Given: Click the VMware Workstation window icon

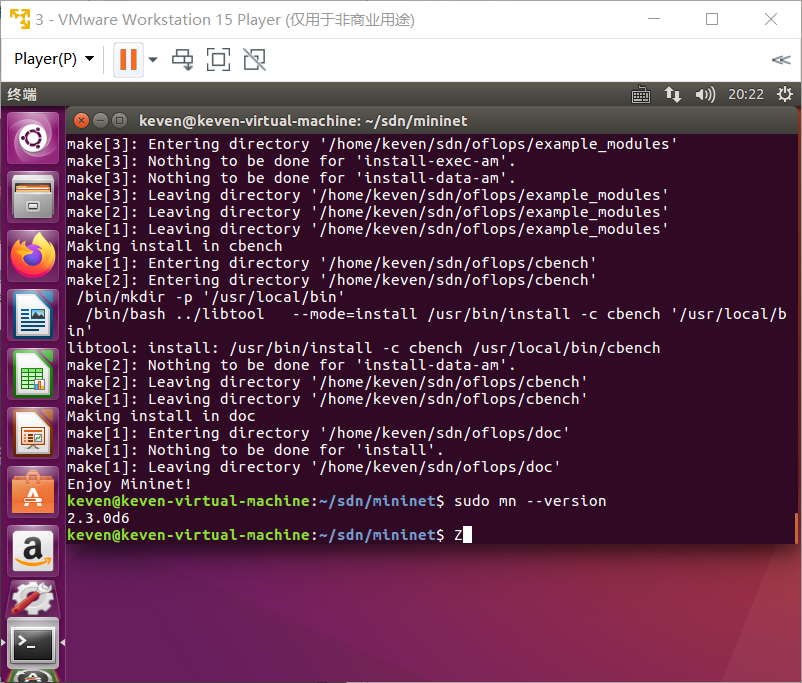Looking at the screenshot, I should (20, 19).
